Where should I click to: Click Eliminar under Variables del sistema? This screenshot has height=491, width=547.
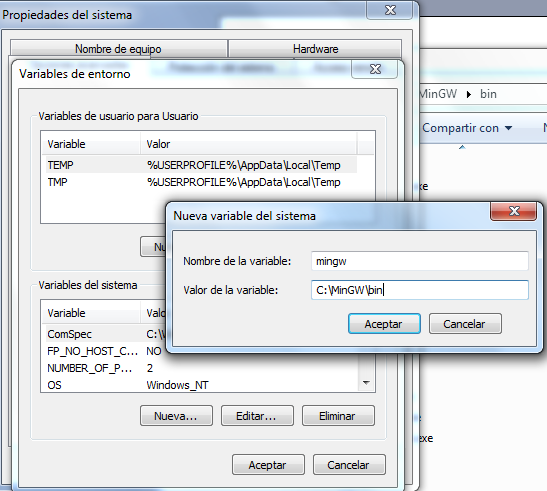click(x=338, y=416)
